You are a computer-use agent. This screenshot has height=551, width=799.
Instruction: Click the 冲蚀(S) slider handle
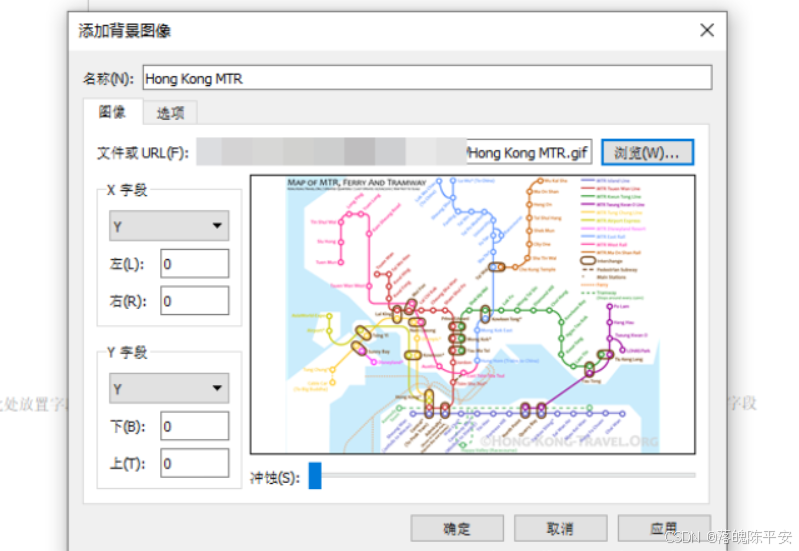click(x=315, y=476)
